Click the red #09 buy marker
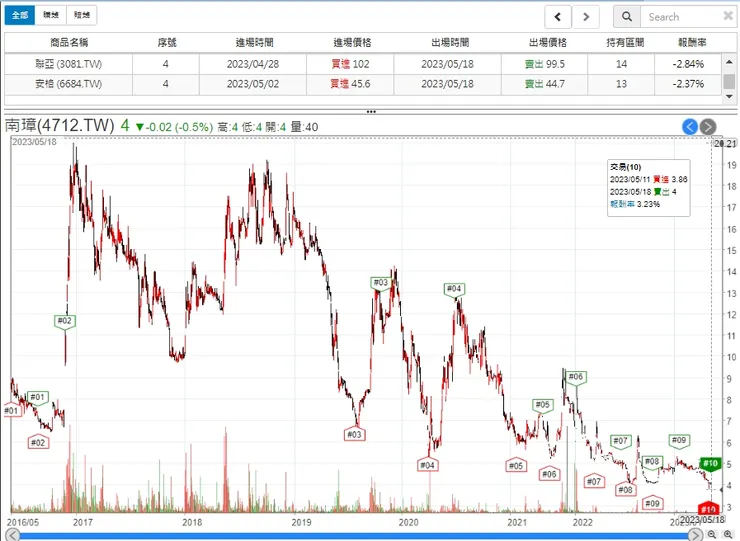Image resolution: width=740 pixels, height=541 pixels. pos(652,503)
